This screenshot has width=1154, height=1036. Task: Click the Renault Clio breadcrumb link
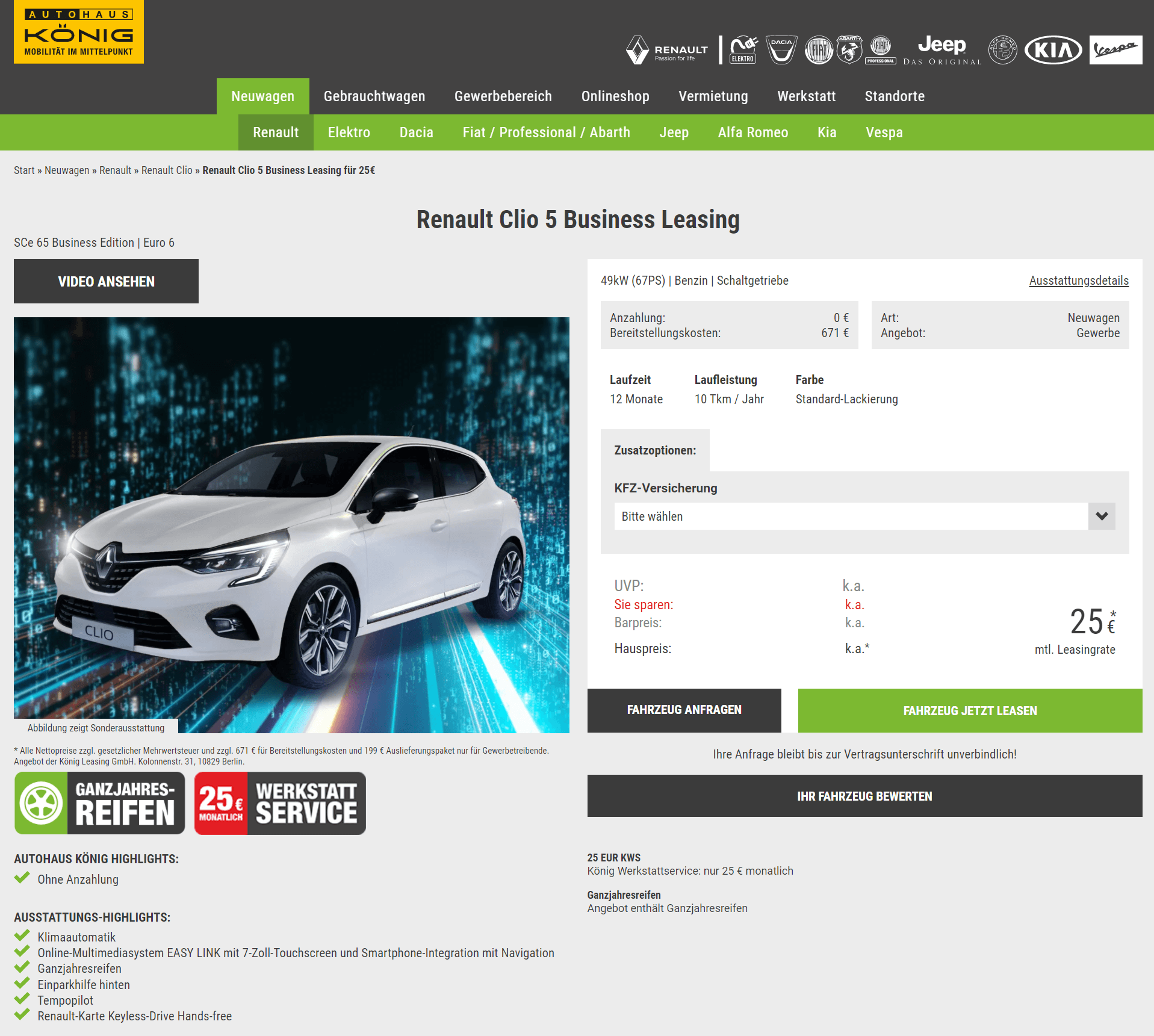click(x=167, y=170)
